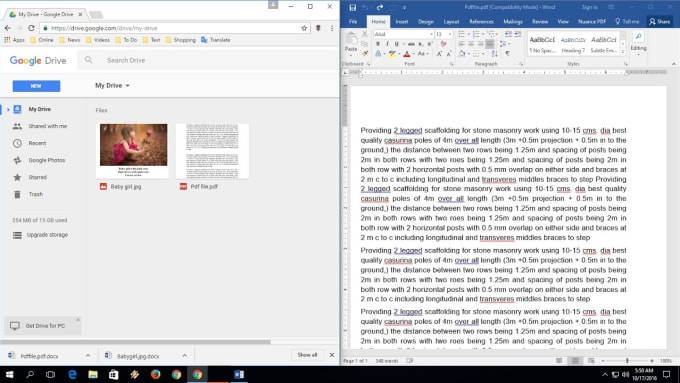Toggle italic formatting in Word ribbon

[387, 44]
